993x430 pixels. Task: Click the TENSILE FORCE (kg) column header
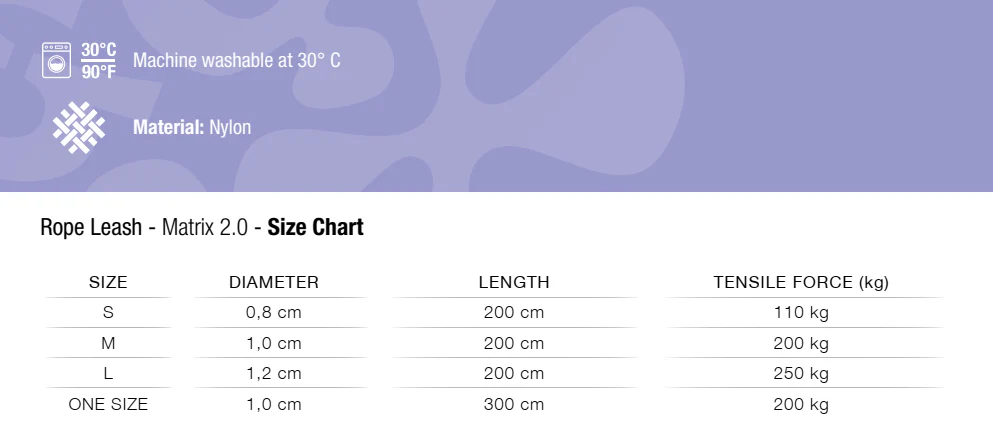(801, 283)
